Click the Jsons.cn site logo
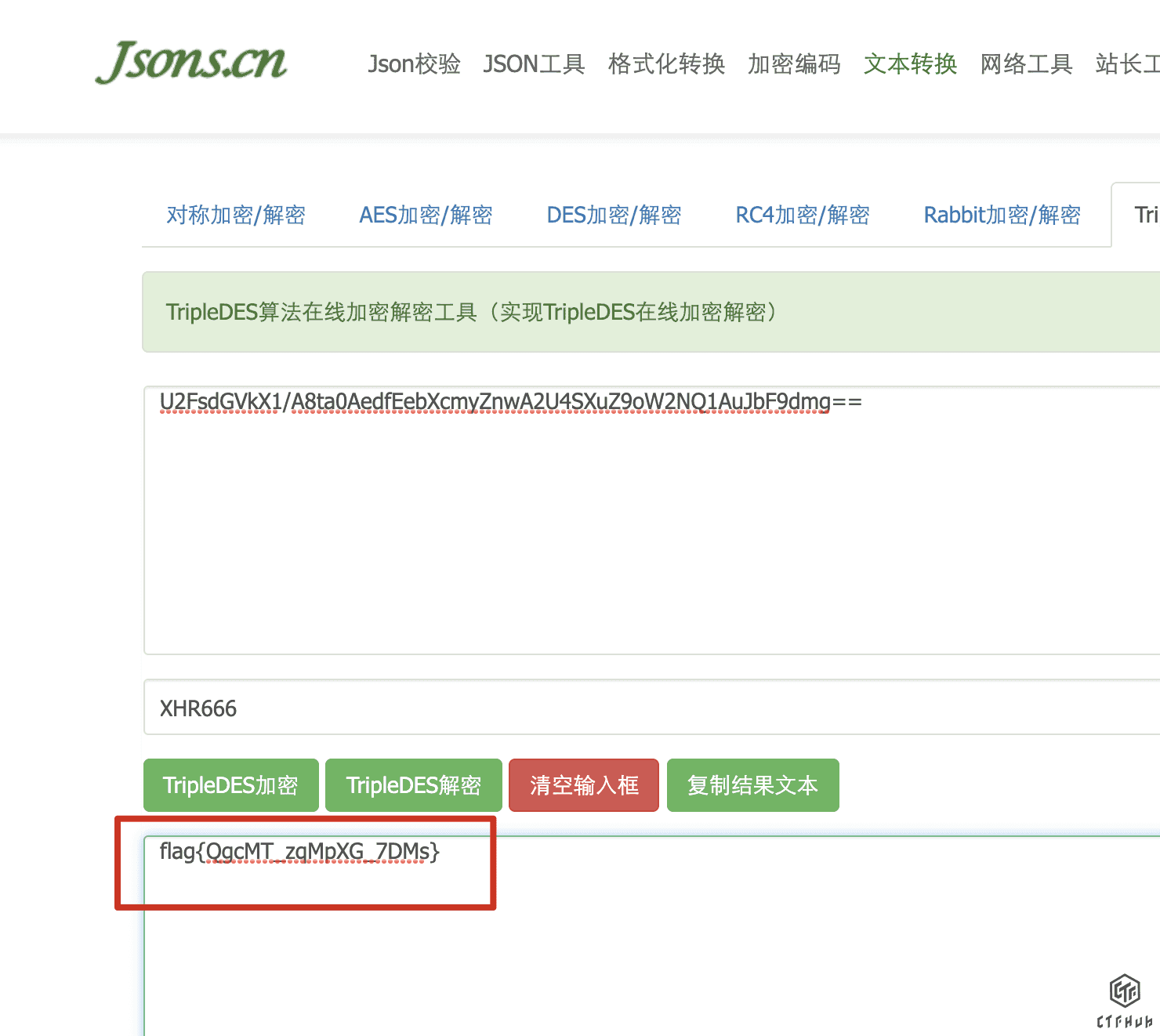This screenshot has height=1036, width=1160. point(191,62)
